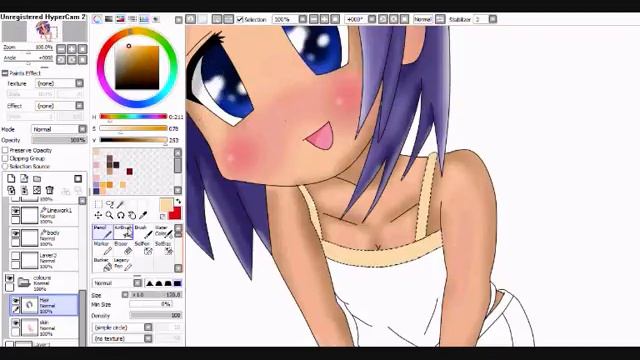Enable Clipping Group checkbox
Screen dimensions: 640x360
[x=5, y=158]
